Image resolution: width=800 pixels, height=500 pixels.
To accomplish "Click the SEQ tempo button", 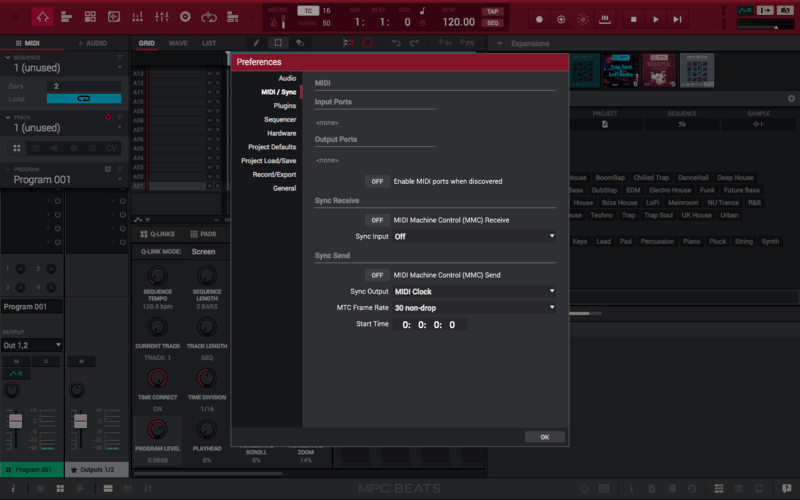I will (x=492, y=22).
